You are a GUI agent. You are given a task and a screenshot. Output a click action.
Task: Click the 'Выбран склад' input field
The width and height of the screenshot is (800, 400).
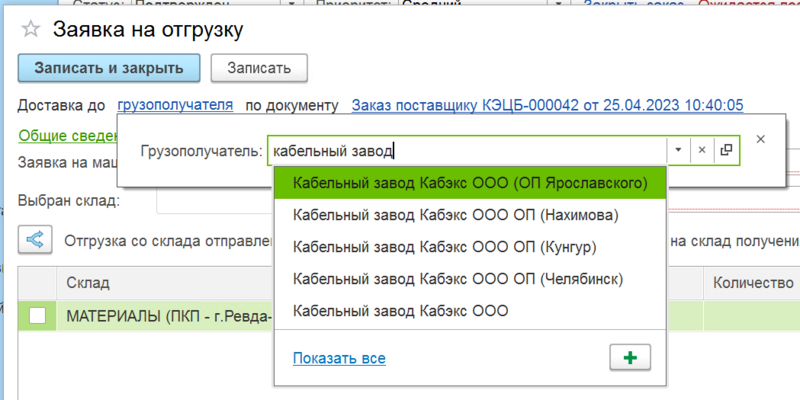click(x=214, y=200)
